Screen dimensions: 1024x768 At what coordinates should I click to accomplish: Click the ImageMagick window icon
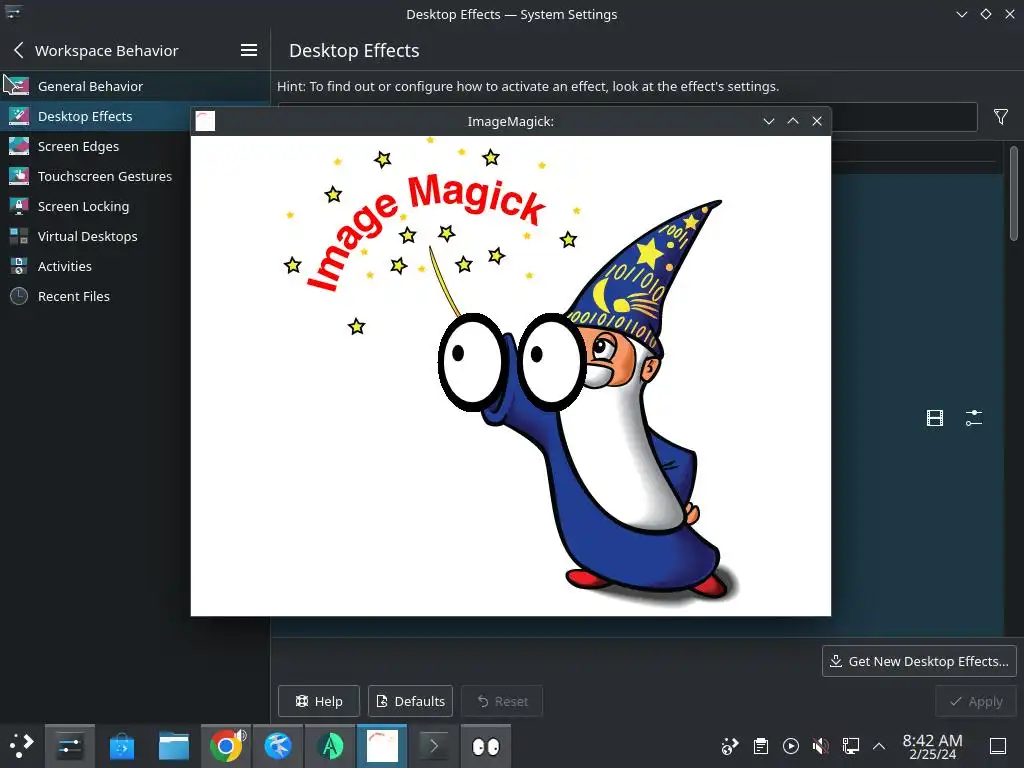coord(205,121)
